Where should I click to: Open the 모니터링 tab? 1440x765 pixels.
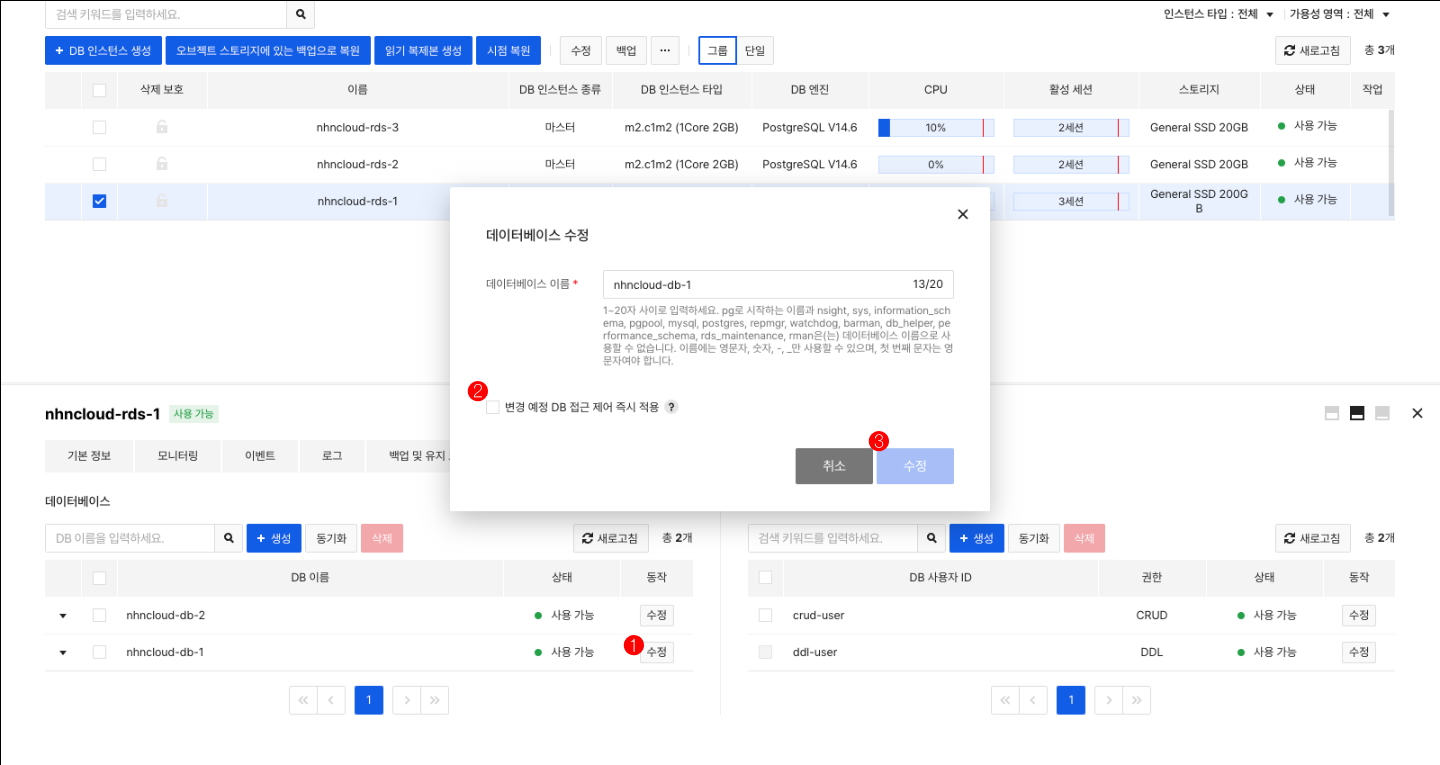(177, 455)
